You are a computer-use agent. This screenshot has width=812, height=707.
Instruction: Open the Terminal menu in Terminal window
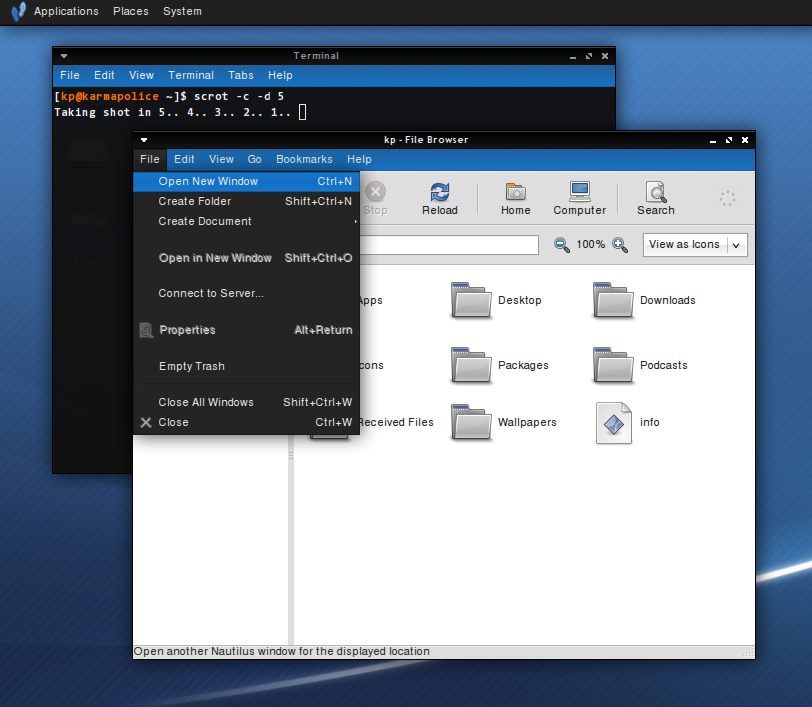tap(191, 75)
